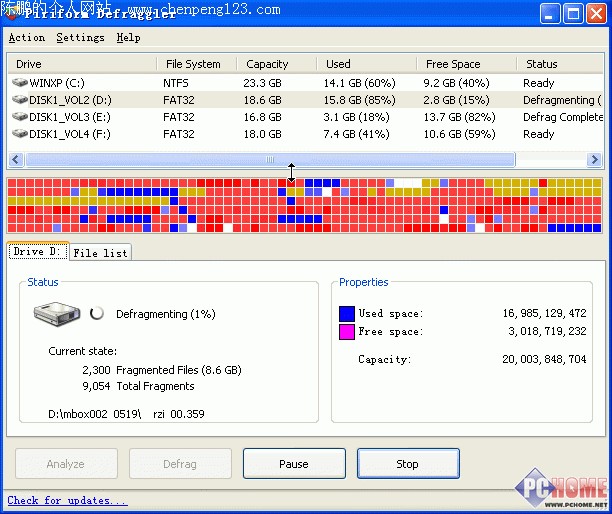Click the large hard drive status icon

click(58, 314)
